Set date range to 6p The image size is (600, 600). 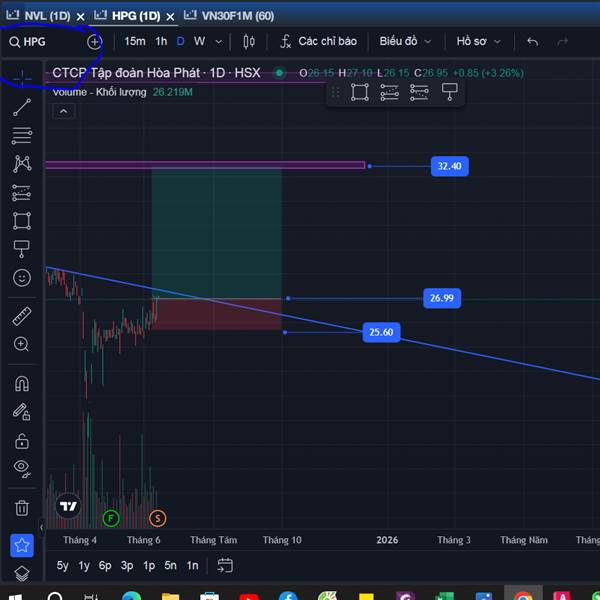tap(105, 565)
